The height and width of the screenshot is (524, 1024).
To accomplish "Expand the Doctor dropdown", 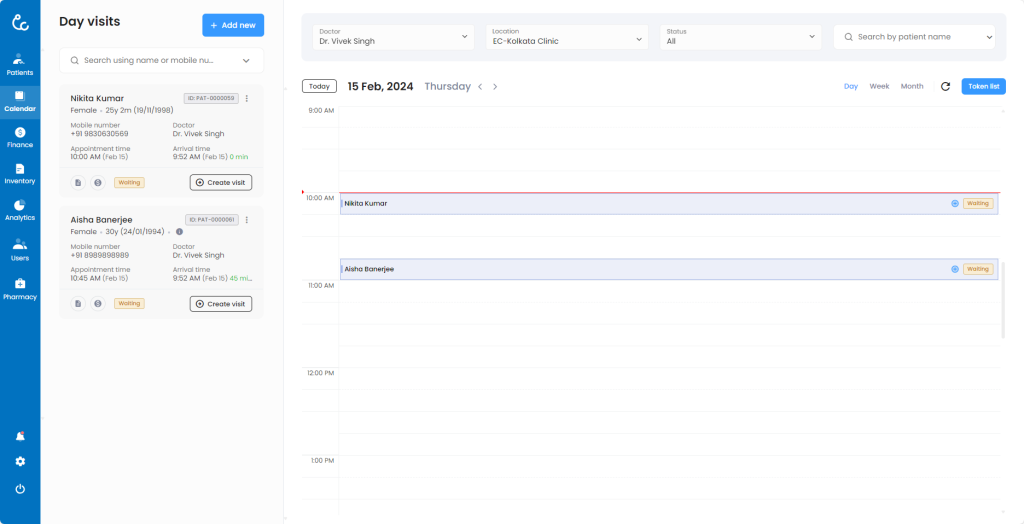I will coord(393,37).
